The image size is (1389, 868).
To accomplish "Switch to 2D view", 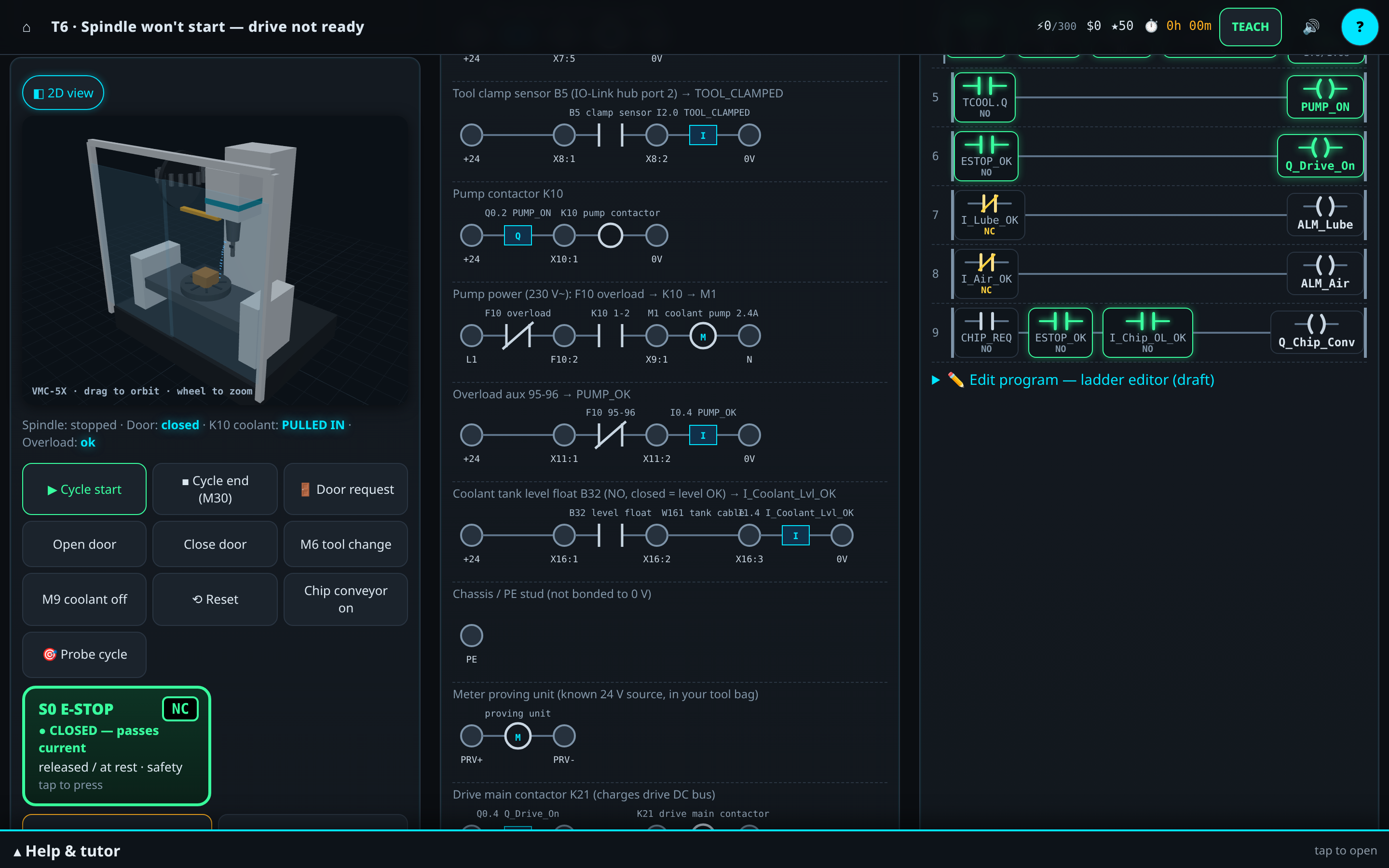I will (63, 93).
